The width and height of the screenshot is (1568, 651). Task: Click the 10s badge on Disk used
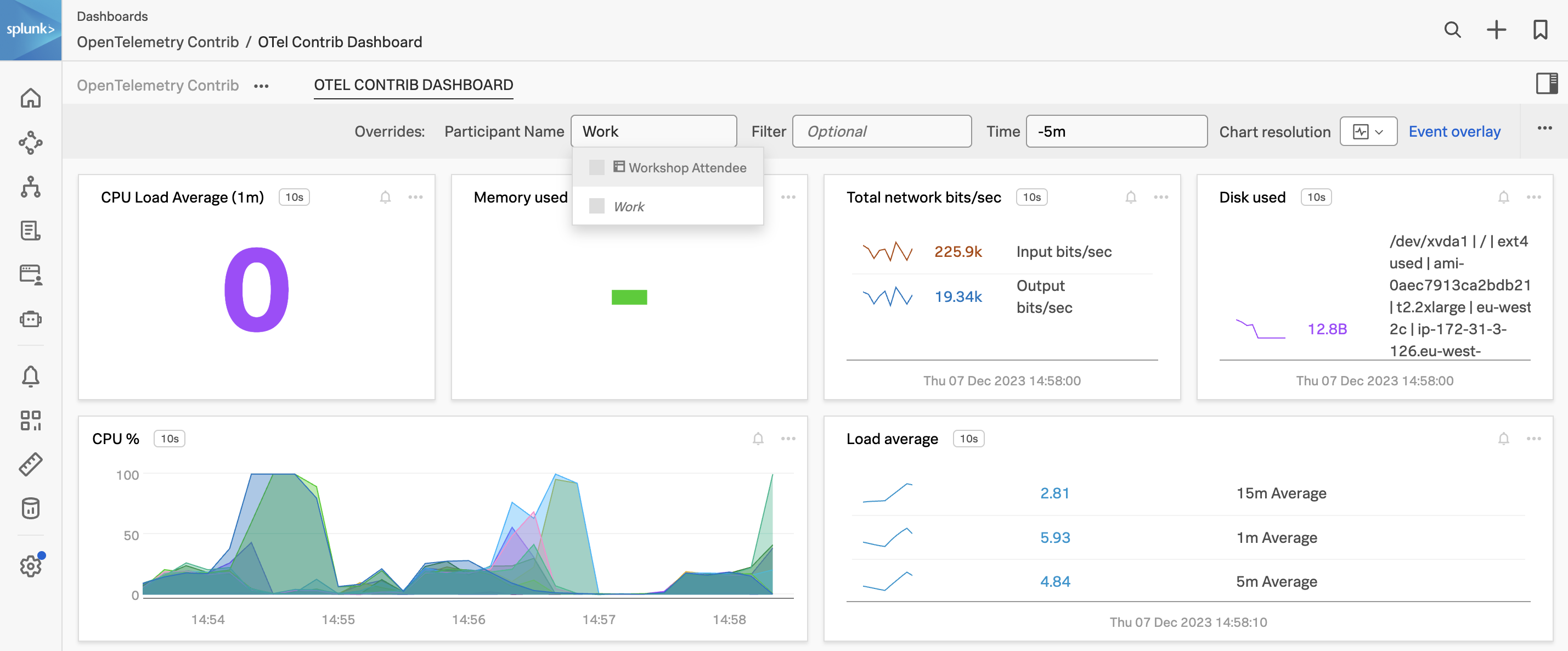1316,197
